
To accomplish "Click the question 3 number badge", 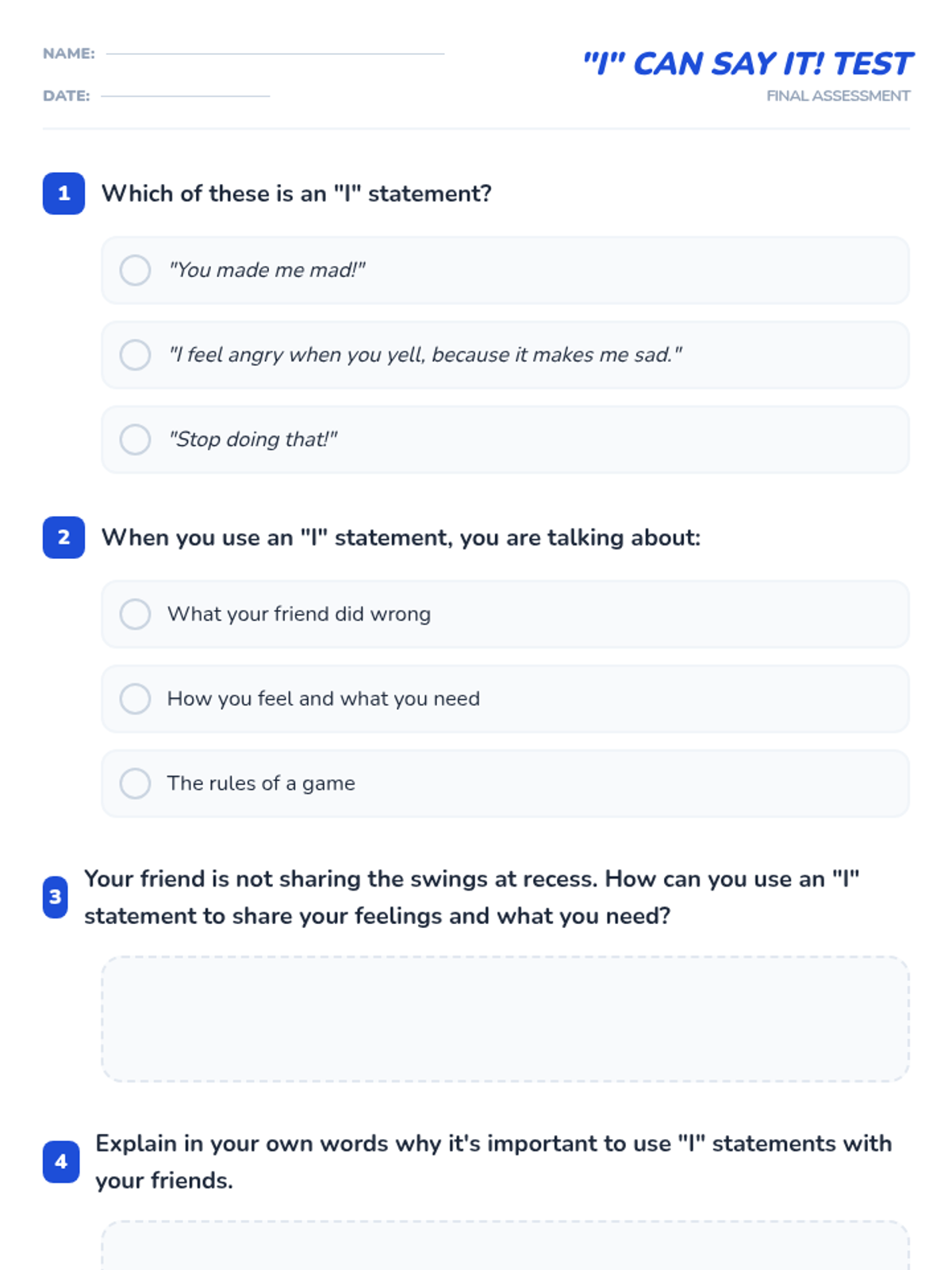I will (x=55, y=897).
